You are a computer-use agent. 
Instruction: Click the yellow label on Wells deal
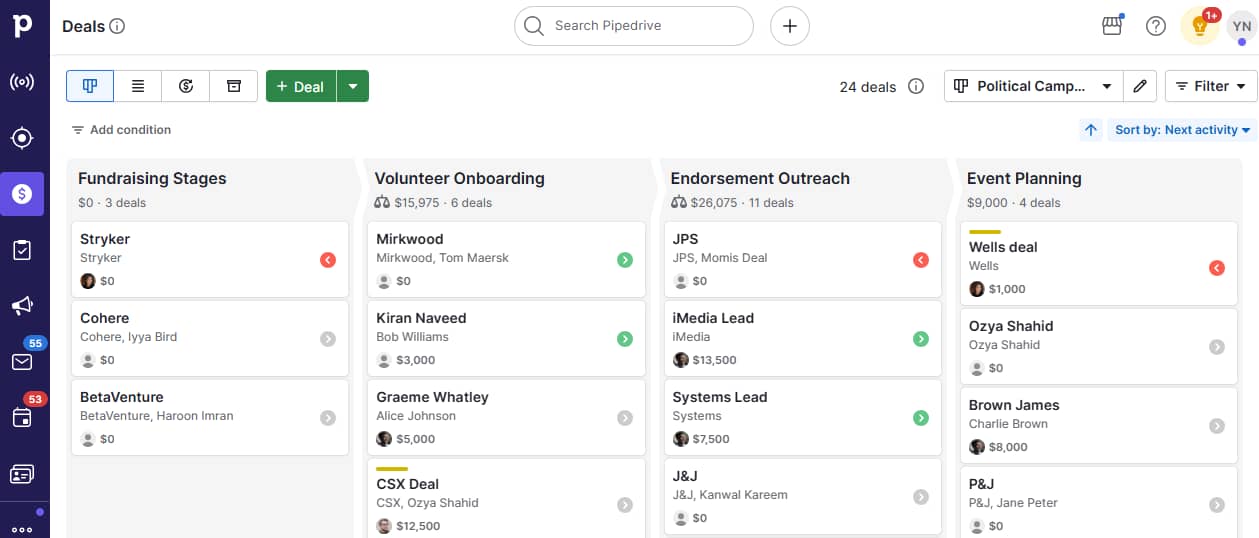click(x=985, y=232)
